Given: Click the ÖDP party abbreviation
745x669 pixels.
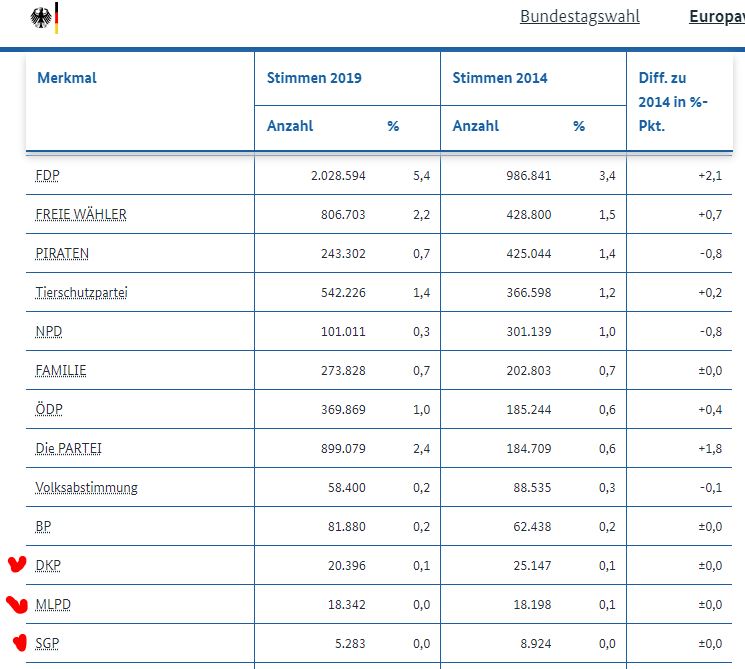Looking at the screenshot, I should [49, 409].
